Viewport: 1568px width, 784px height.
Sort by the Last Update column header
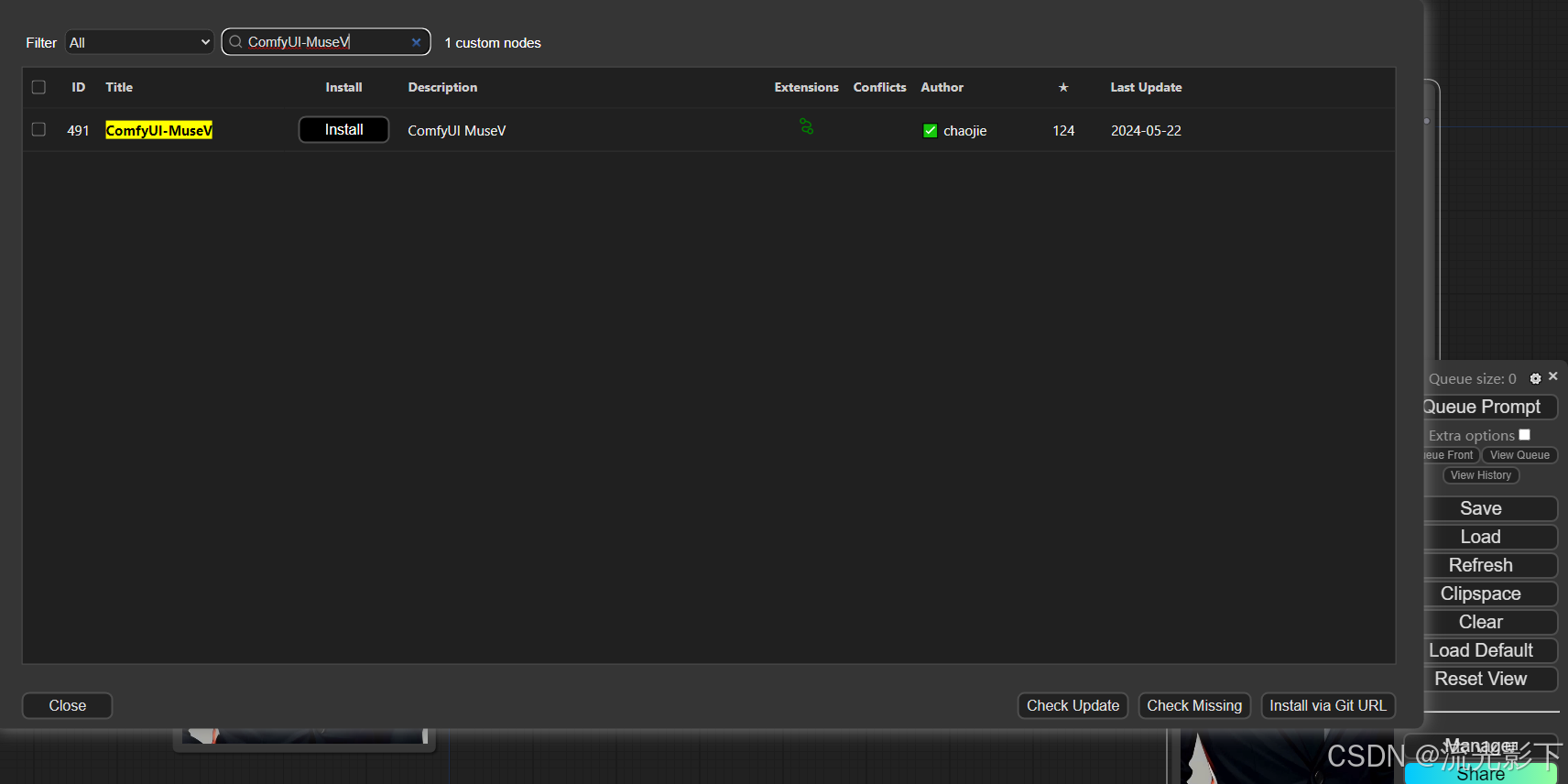(x=1146, y=87)
